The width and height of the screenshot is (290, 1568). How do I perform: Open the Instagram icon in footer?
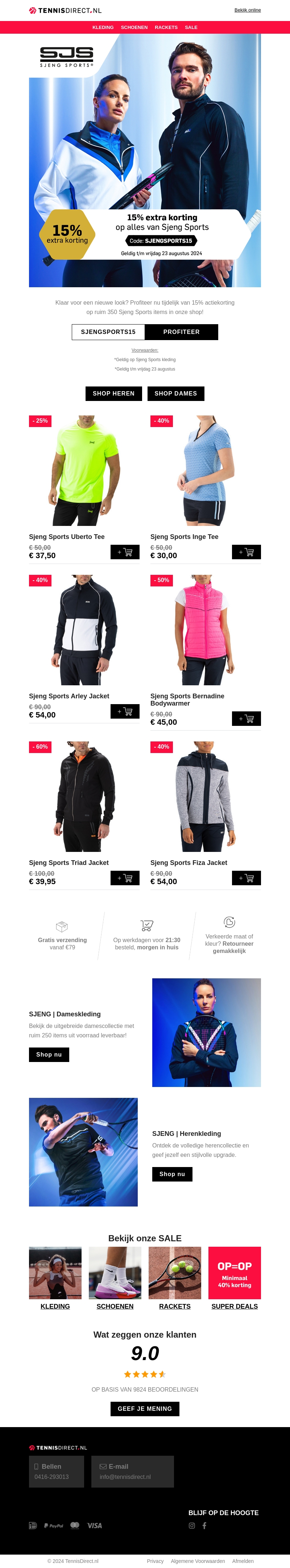(192, 1525)
